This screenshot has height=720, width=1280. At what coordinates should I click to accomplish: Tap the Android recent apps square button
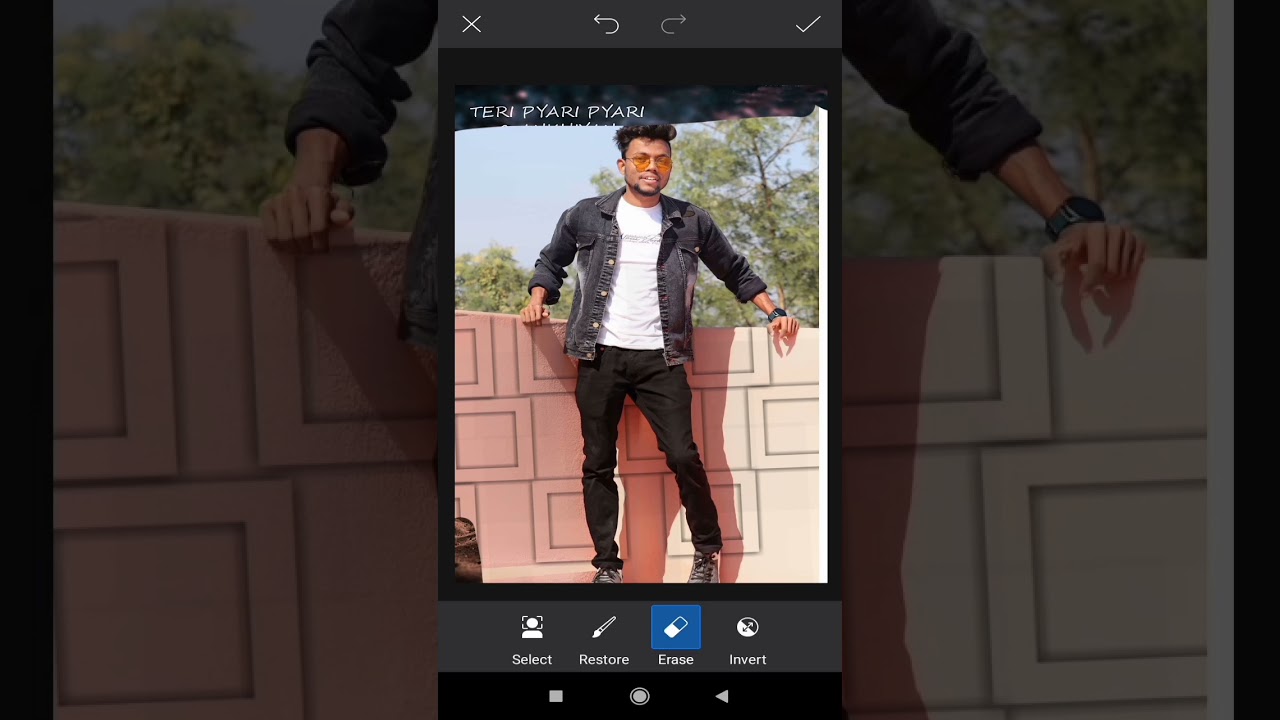pos(556,696)
